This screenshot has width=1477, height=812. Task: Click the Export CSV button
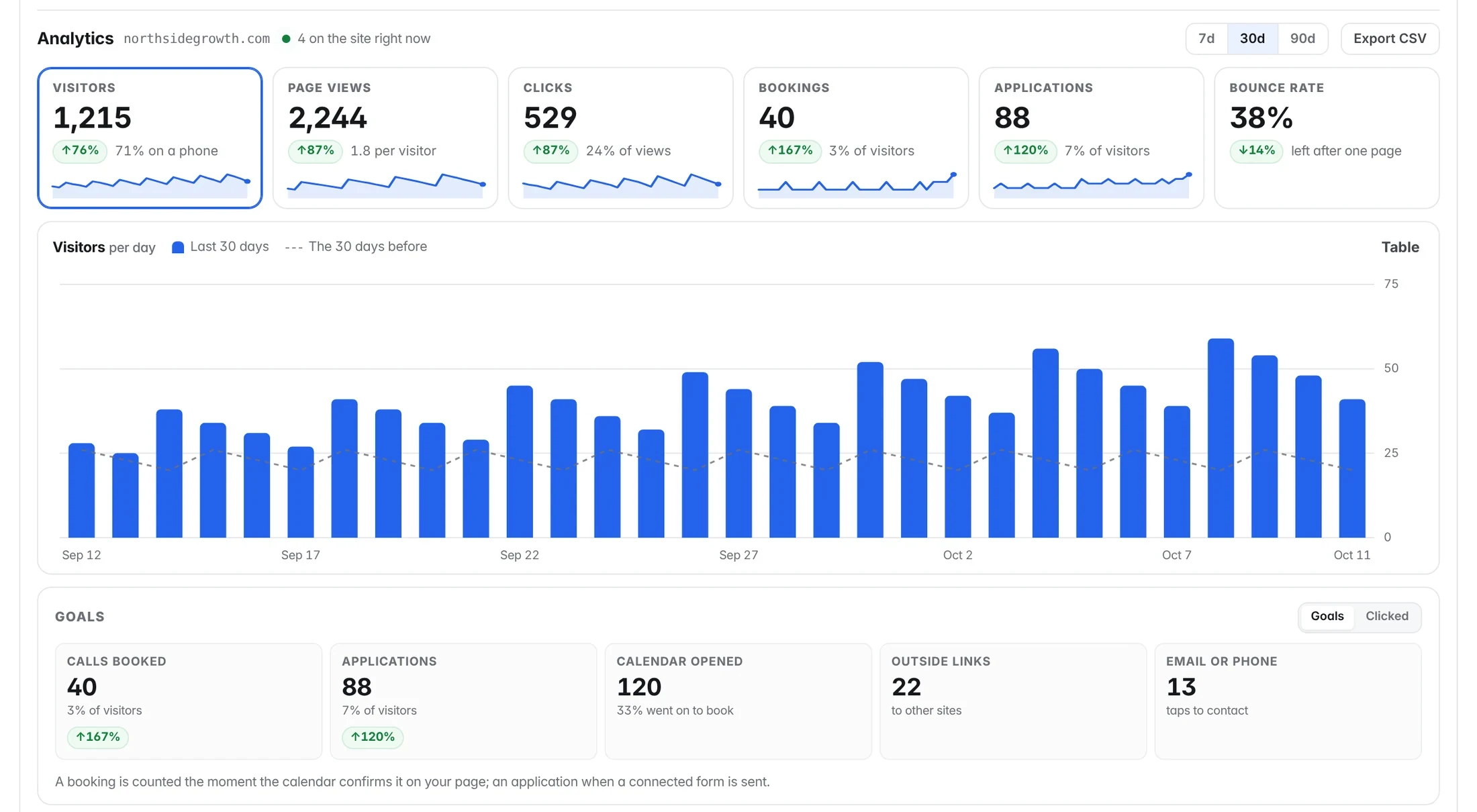[x=1390, y=39]
